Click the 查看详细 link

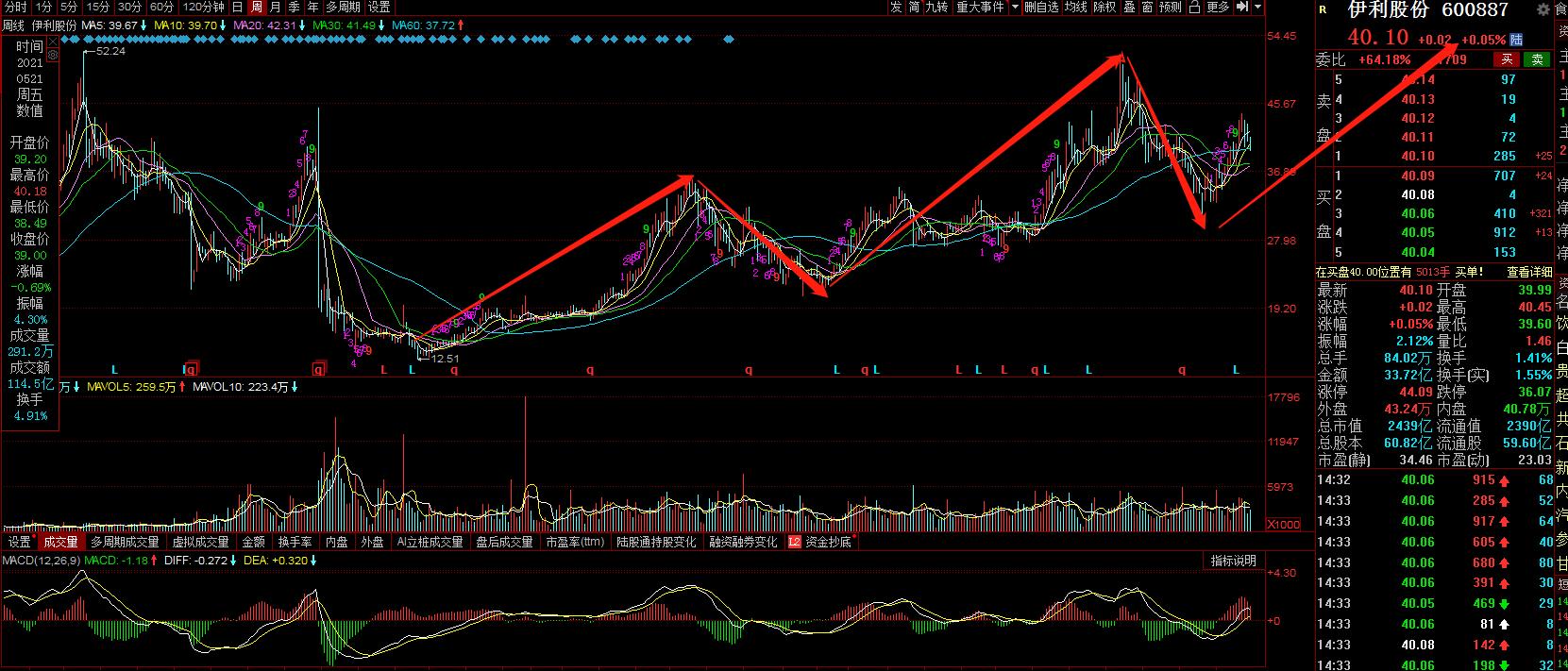[x=1529, y=272]
